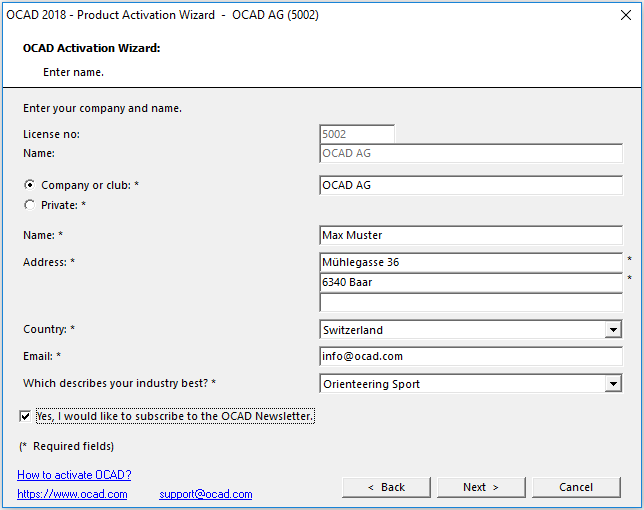
Task: Open the How to activate OCAD link
Action: 74,475
